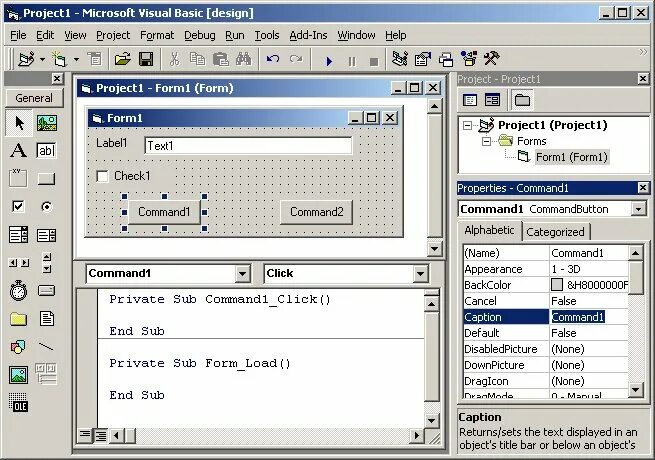This screenshot has height=460, width=655.
Task: Switch to Full Module View in code window
Action: pos(101,436)
